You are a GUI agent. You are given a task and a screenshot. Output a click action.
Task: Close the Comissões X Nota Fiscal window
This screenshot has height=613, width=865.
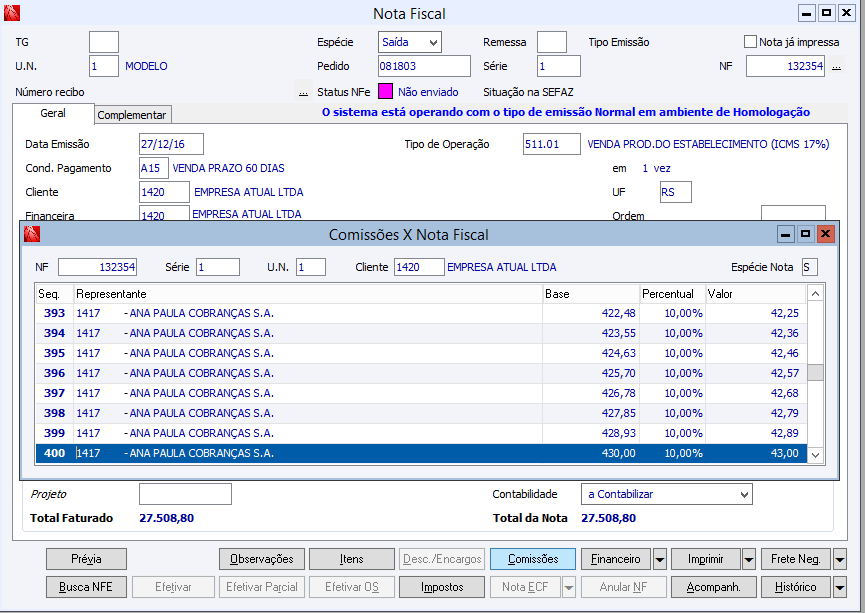click(825, 234)
